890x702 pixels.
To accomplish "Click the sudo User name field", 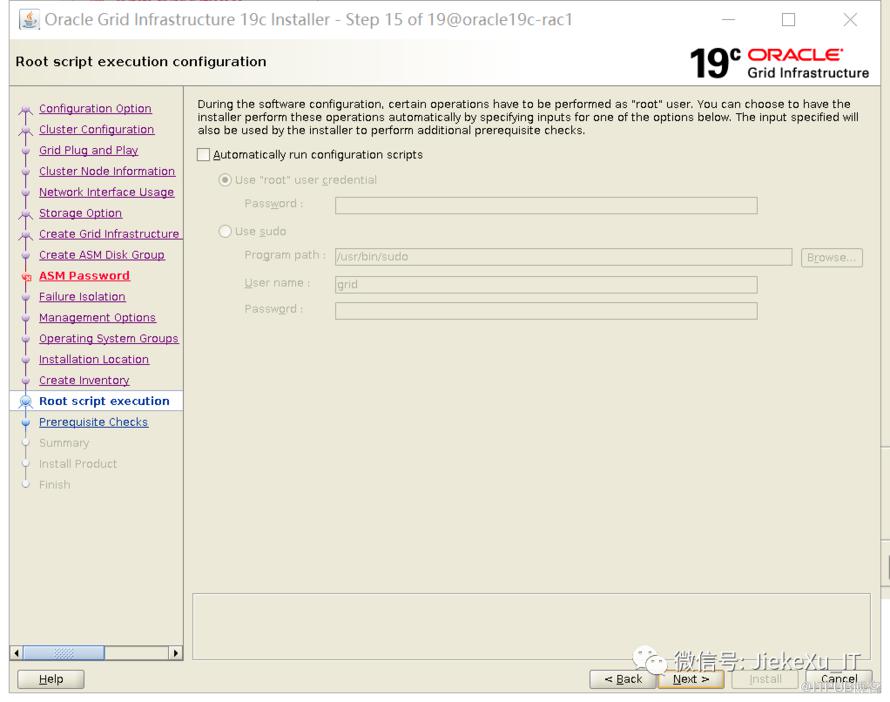I will [546, 284].
